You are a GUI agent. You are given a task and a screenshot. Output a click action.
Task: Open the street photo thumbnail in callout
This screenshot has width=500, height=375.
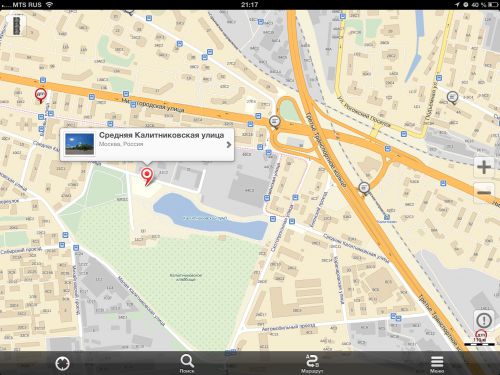point(79,144)
